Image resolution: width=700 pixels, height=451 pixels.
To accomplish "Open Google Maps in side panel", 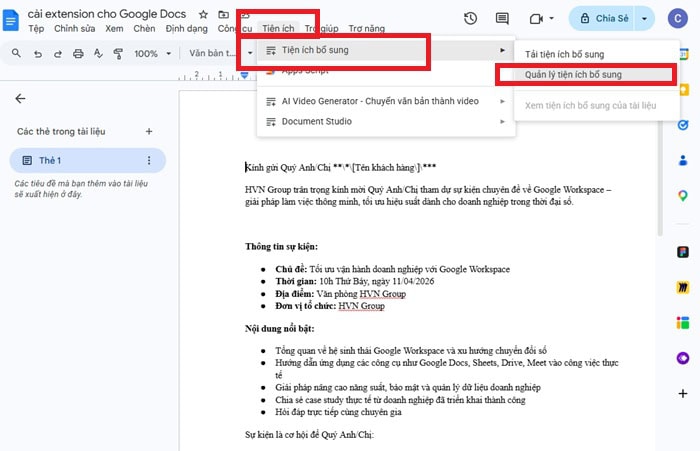I will pyautogui.click(x=683, y=195).
